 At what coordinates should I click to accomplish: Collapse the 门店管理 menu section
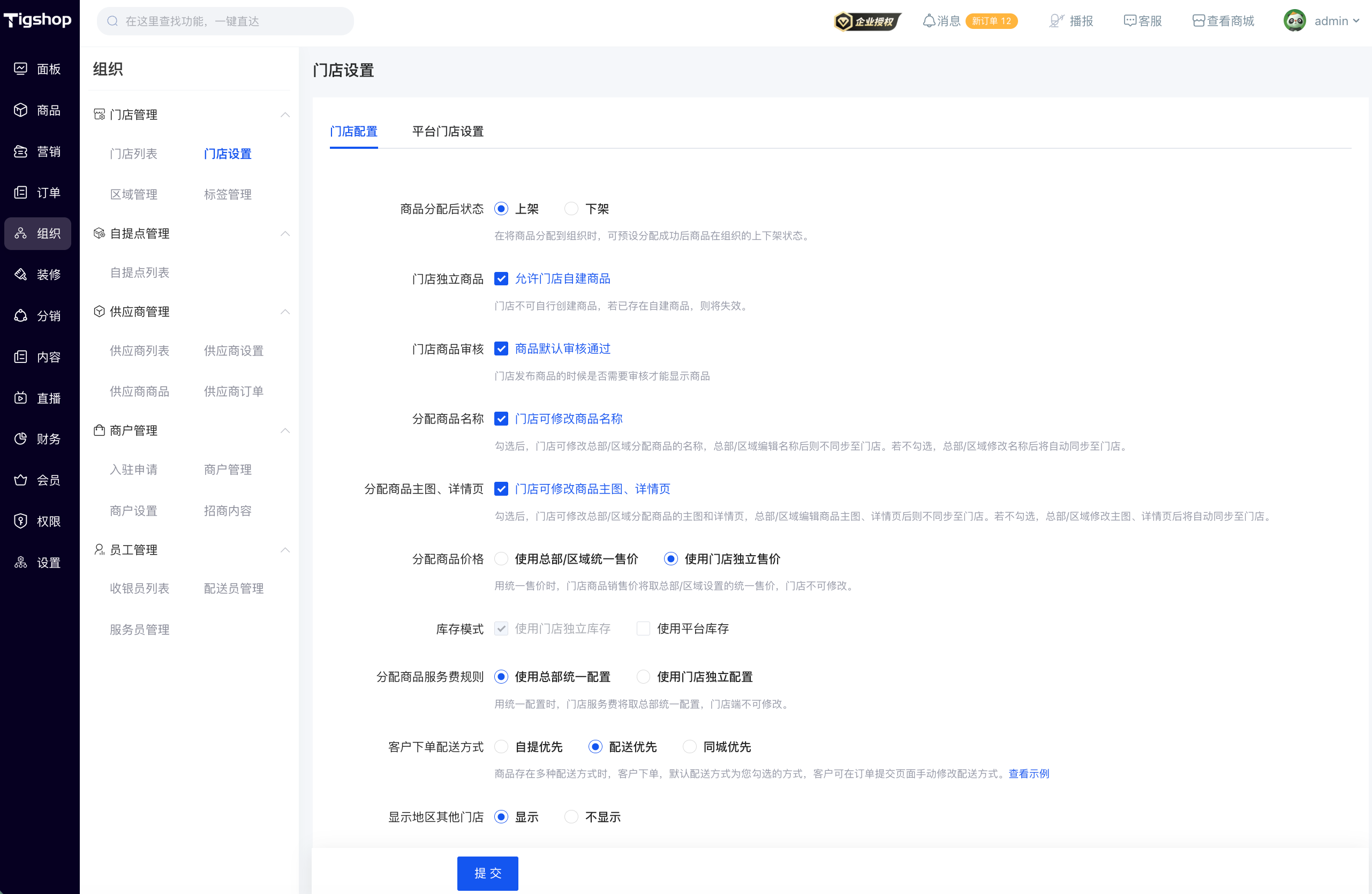[285, 115]
